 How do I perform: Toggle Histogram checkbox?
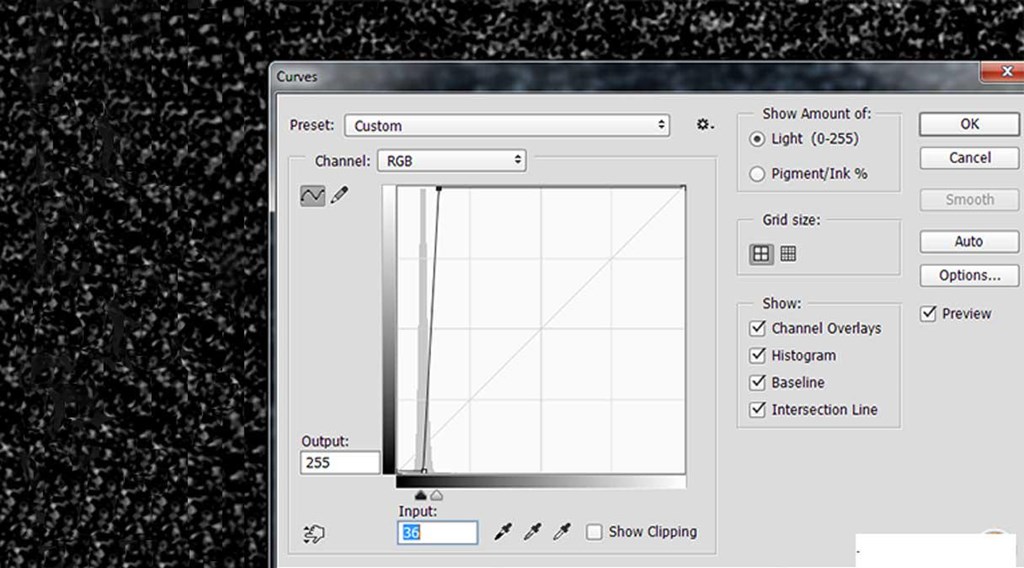(758, 355)
